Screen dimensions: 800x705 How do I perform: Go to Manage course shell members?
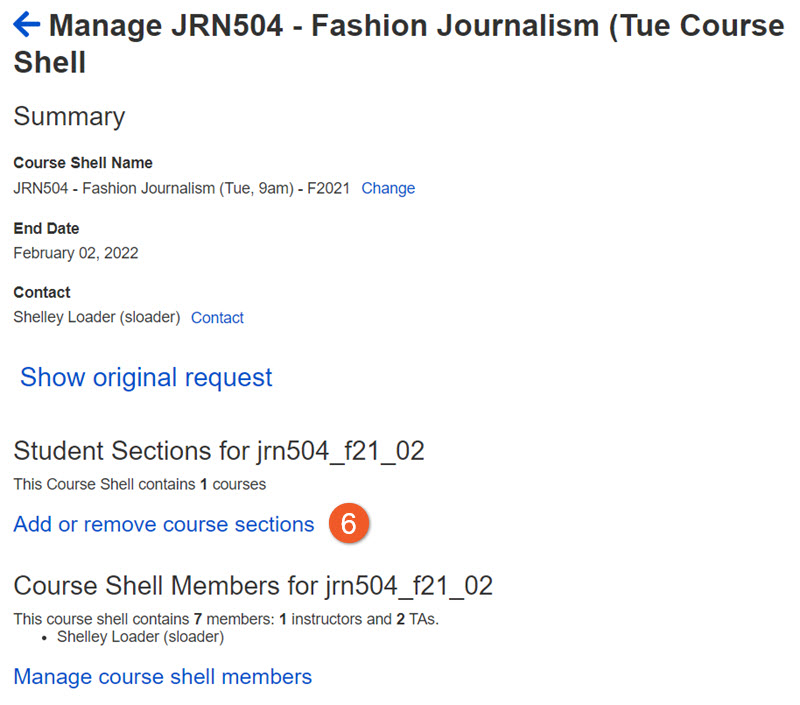click(163, 677)
